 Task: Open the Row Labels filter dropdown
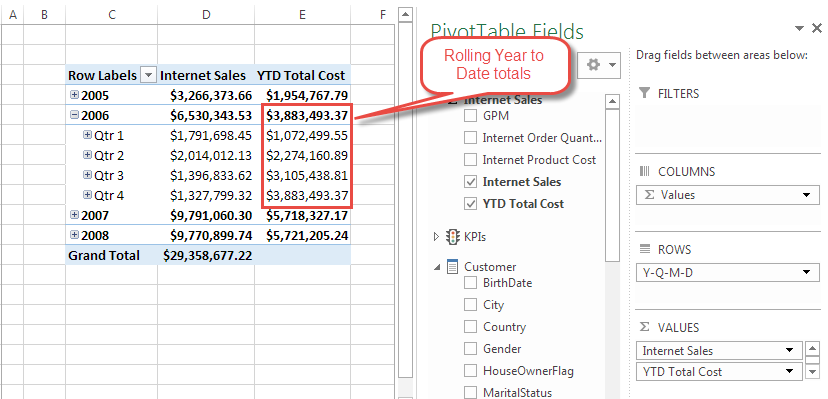[x=148, y=75]
